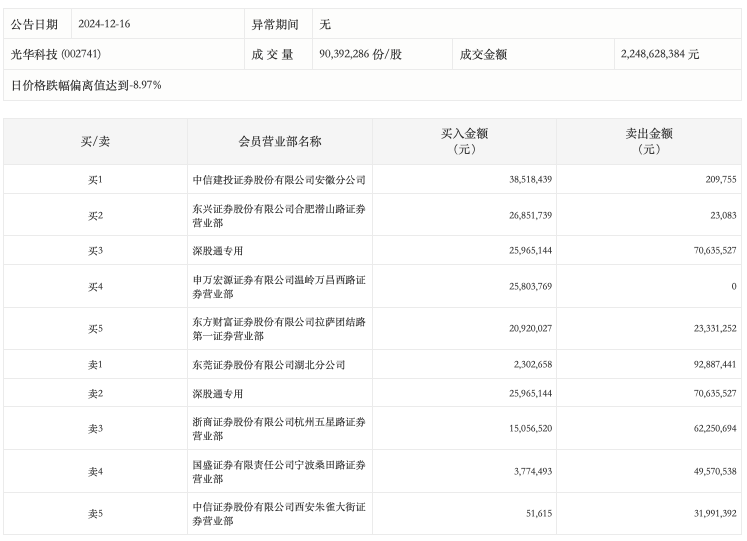
Task: Select the 日价格跌幅偏离值达到-8.97% notice text
Action: 86,85
